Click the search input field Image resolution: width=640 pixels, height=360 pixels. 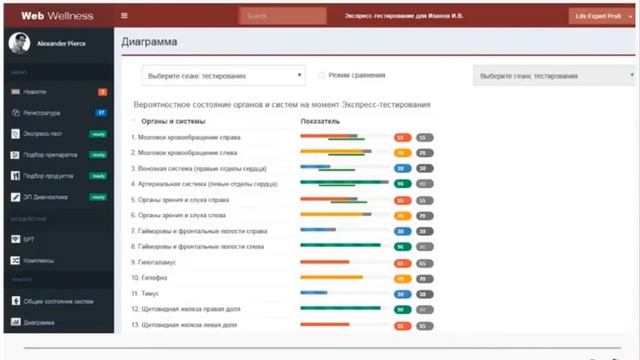pos(282,16)
